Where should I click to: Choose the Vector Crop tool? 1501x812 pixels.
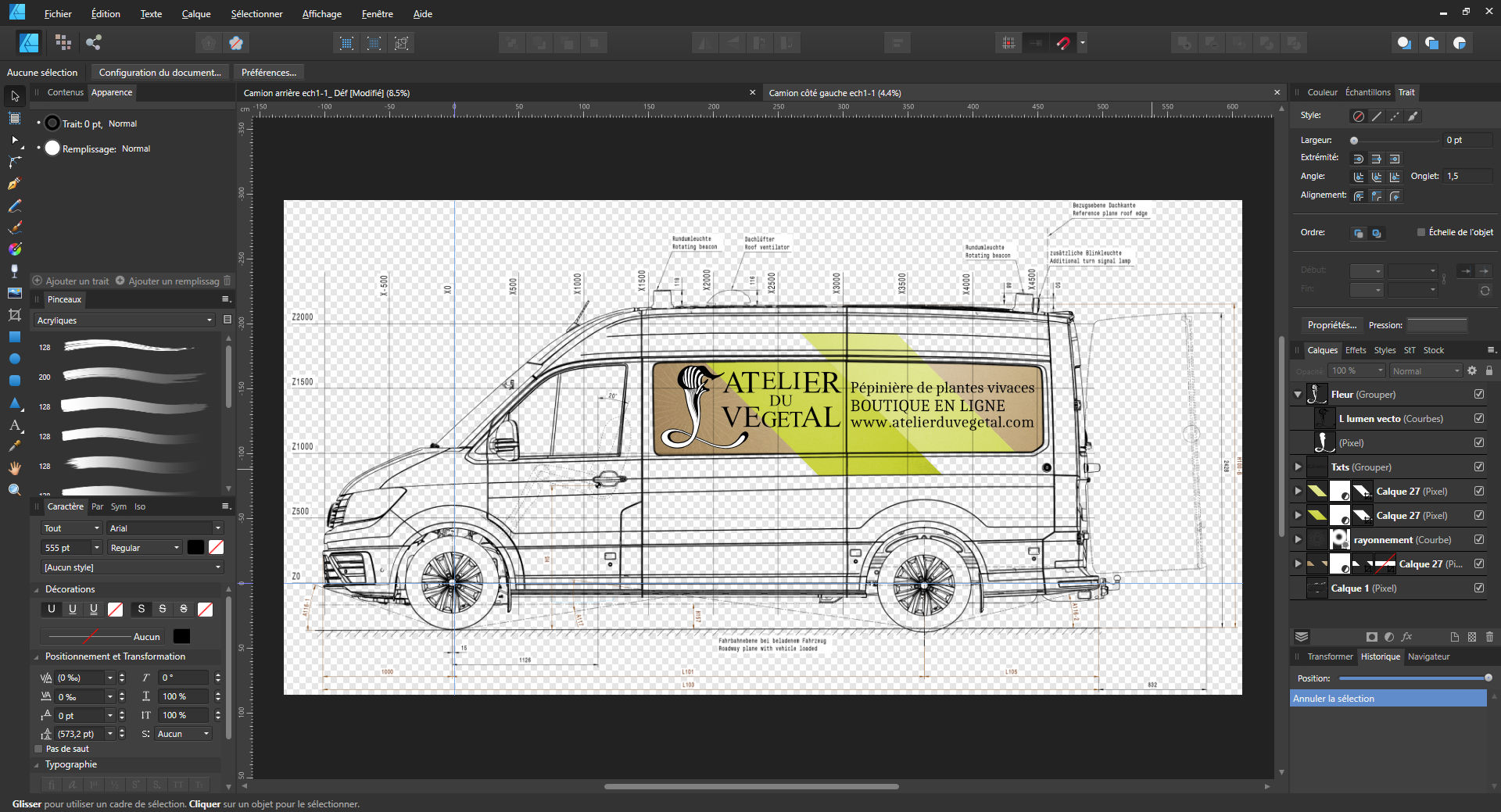pos(15,315)
